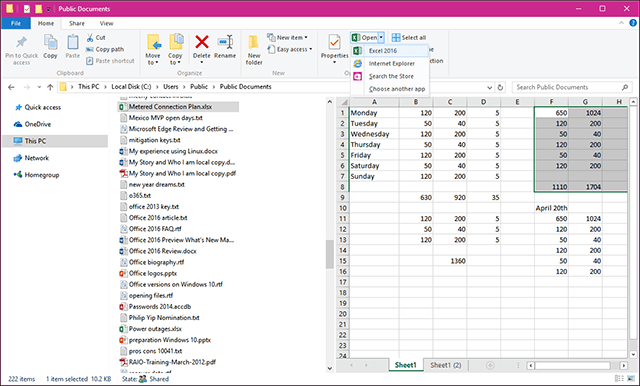Click the preview scroll down arrow
640x386 pixels.
click(x=633, y=355)
